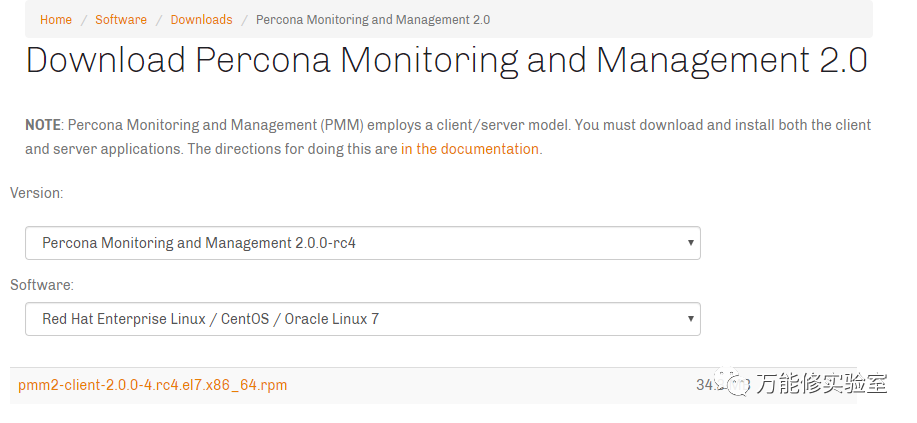The height and width of the screenshot is (423, 917).
Task: Select the Percona 2.0.0-rc4 version combo box
Action: [362, 243]
